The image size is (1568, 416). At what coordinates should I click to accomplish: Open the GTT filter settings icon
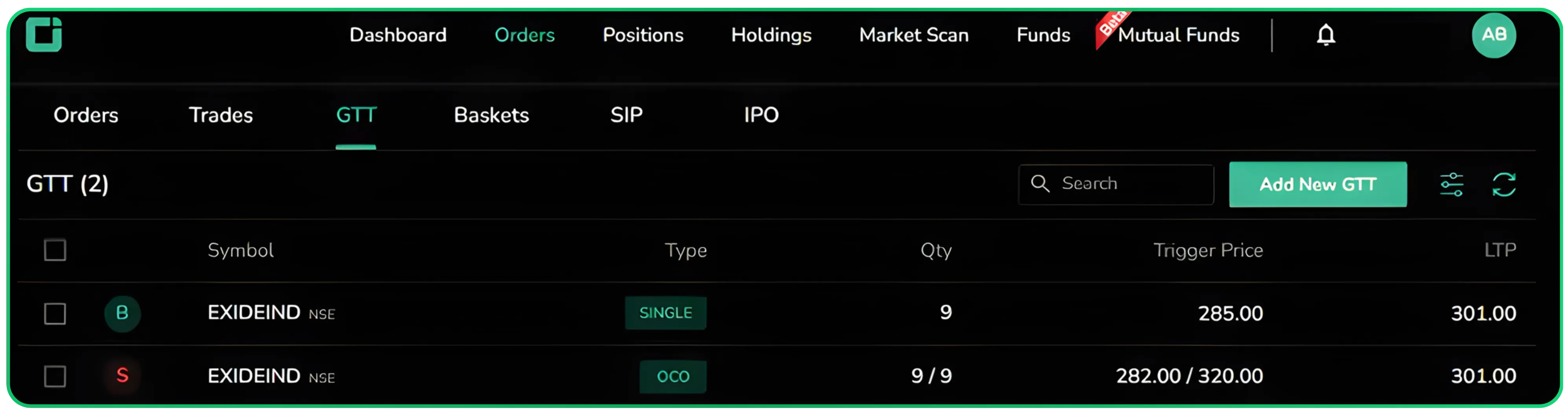tap(1452, 184)
